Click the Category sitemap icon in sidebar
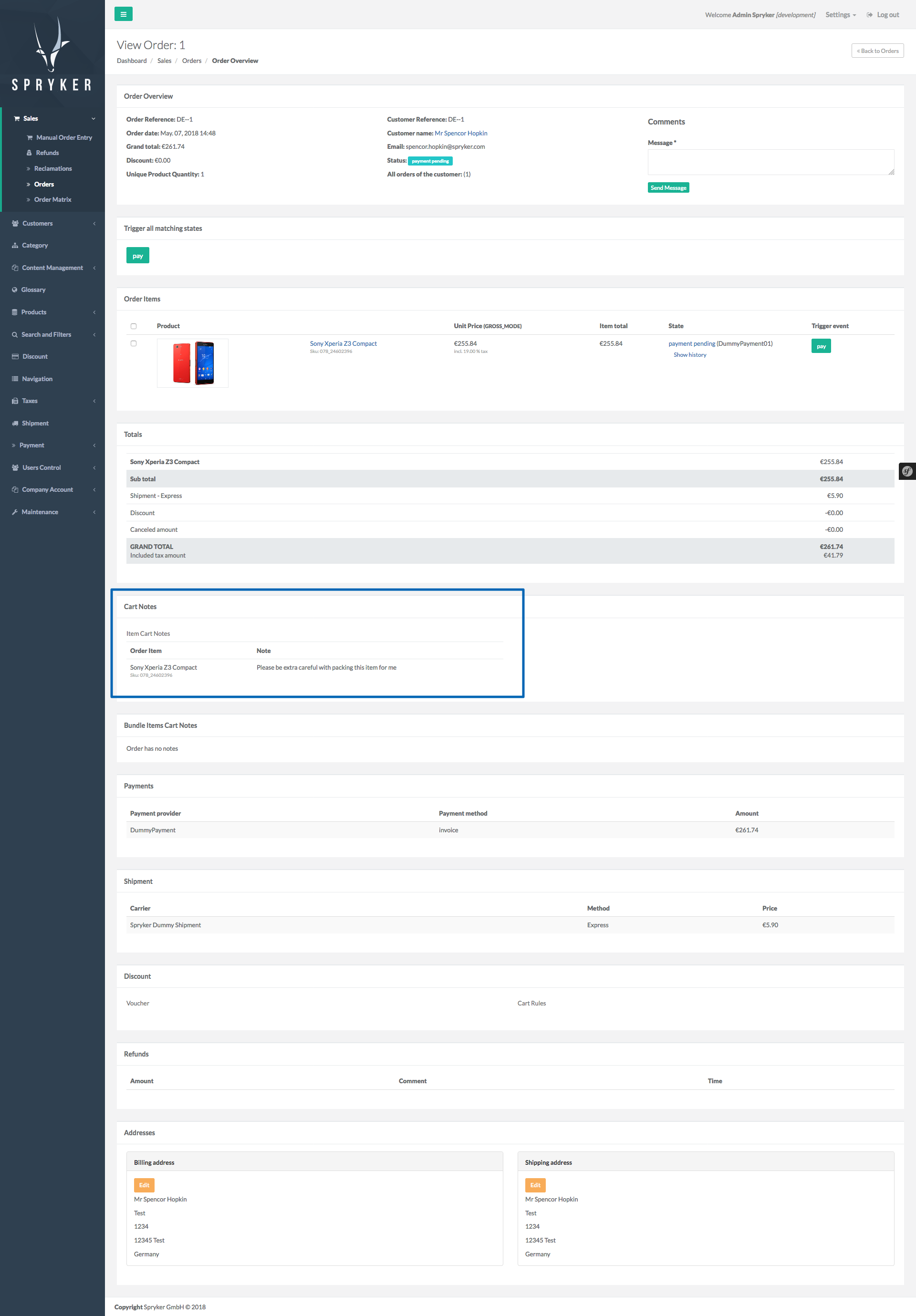This screenshot has width=916, height=1316. (15, 245)
